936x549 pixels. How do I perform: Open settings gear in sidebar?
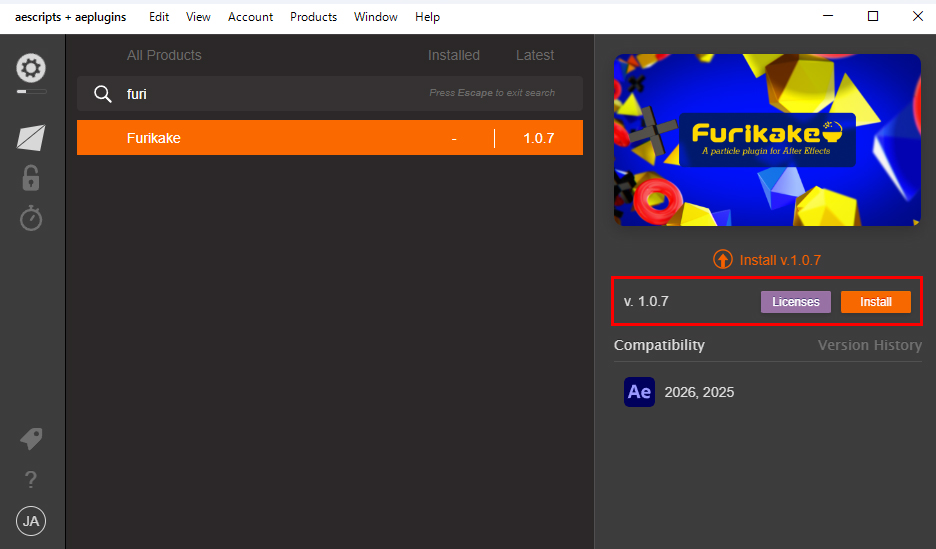[x=31, y=68]
